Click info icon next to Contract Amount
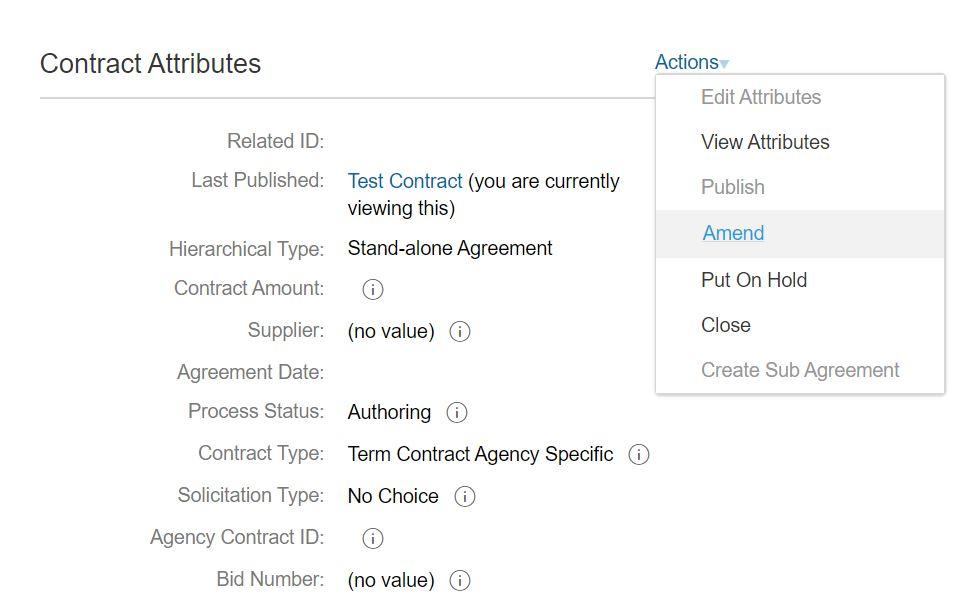 pos(373,289)
